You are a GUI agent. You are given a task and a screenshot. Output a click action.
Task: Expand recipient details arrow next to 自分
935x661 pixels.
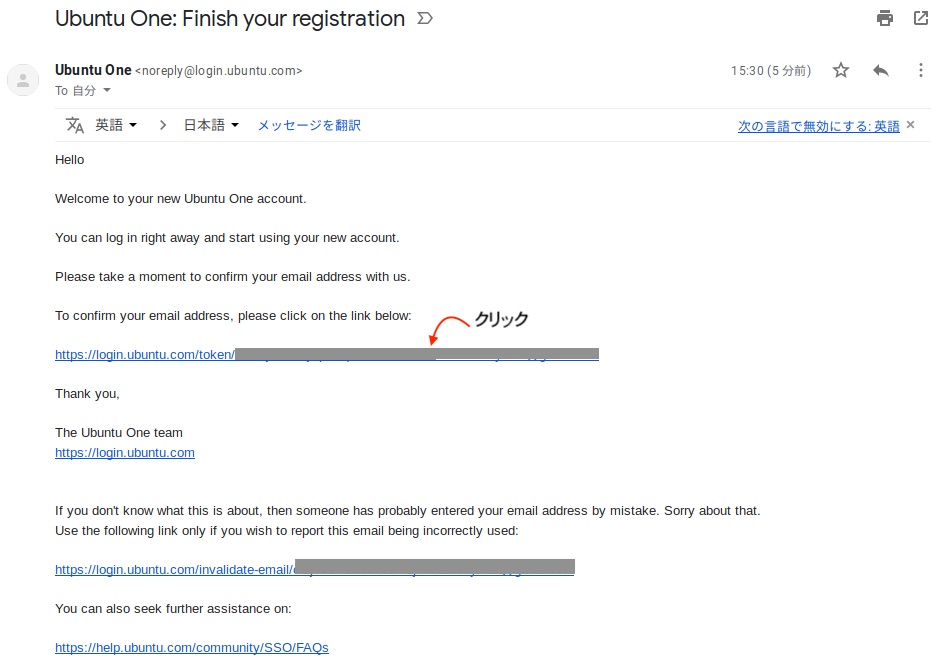tap(107, 91)
